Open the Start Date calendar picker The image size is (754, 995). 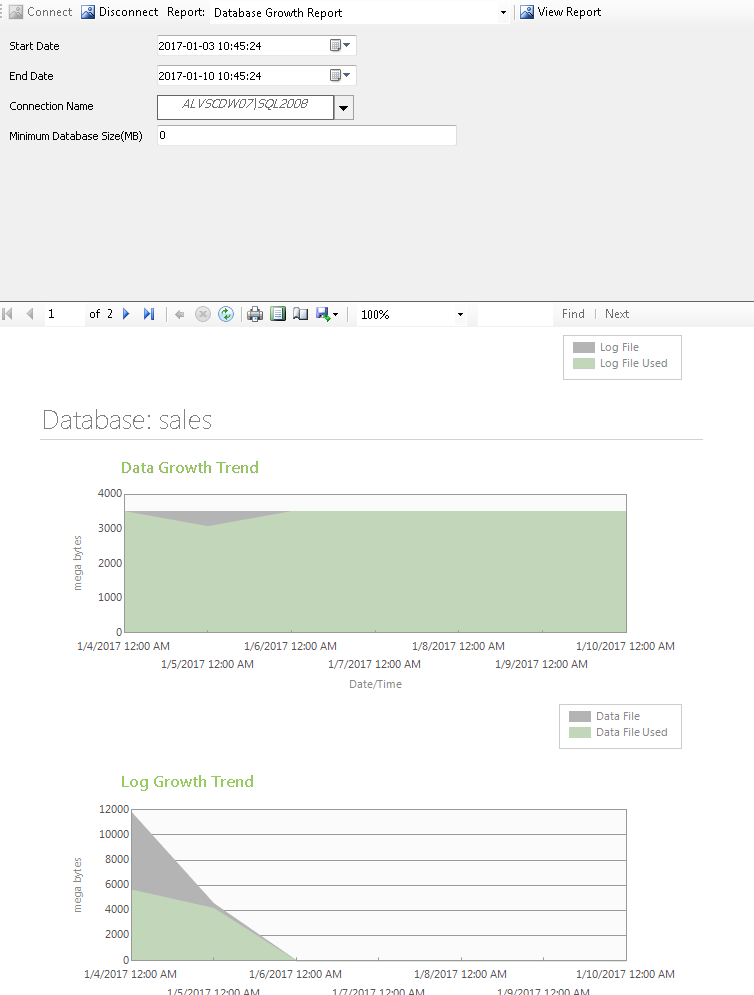pyautogui.click(x=339, y=46)
